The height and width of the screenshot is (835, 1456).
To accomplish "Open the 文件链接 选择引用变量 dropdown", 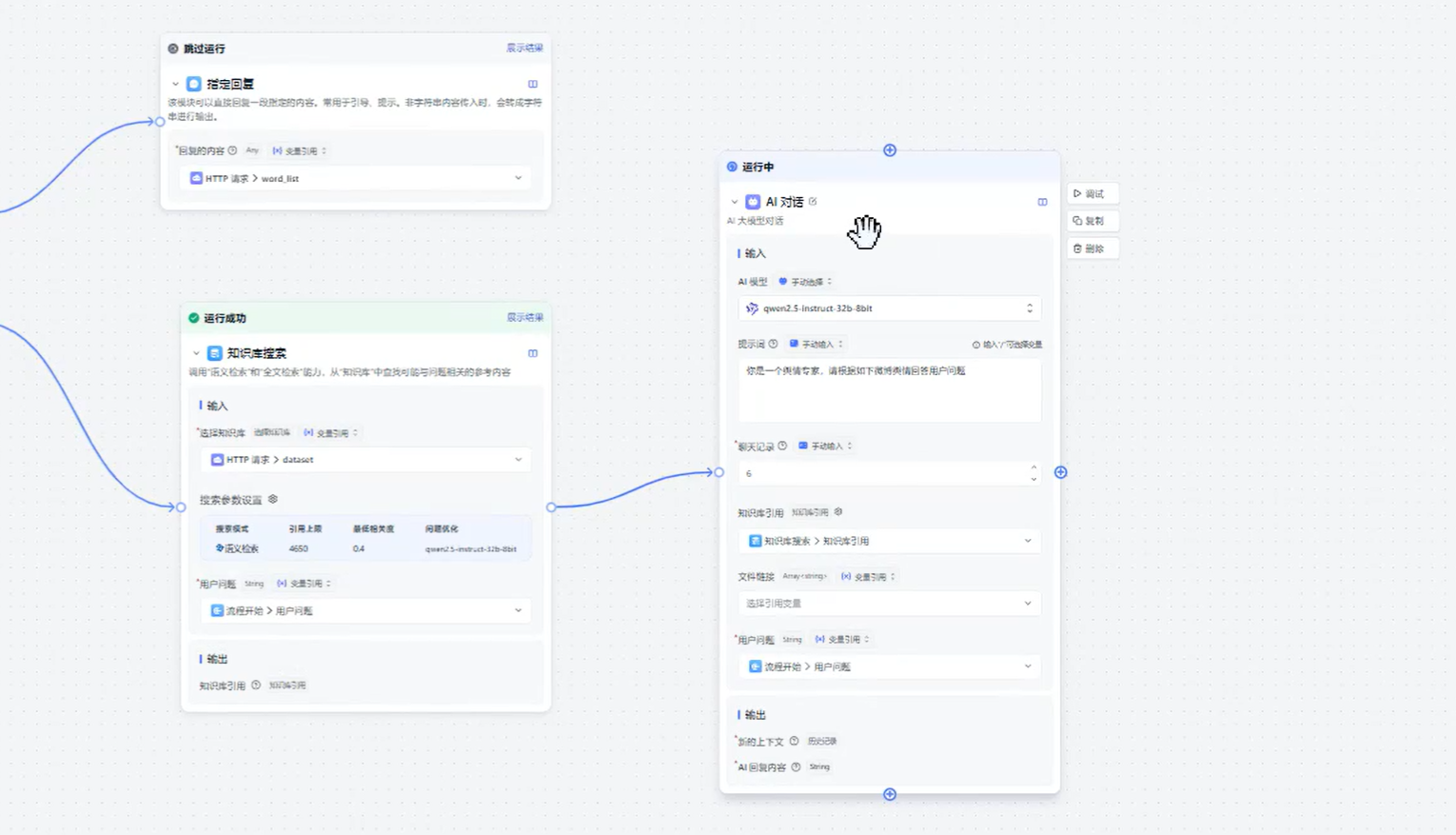I will click(889, 604).
